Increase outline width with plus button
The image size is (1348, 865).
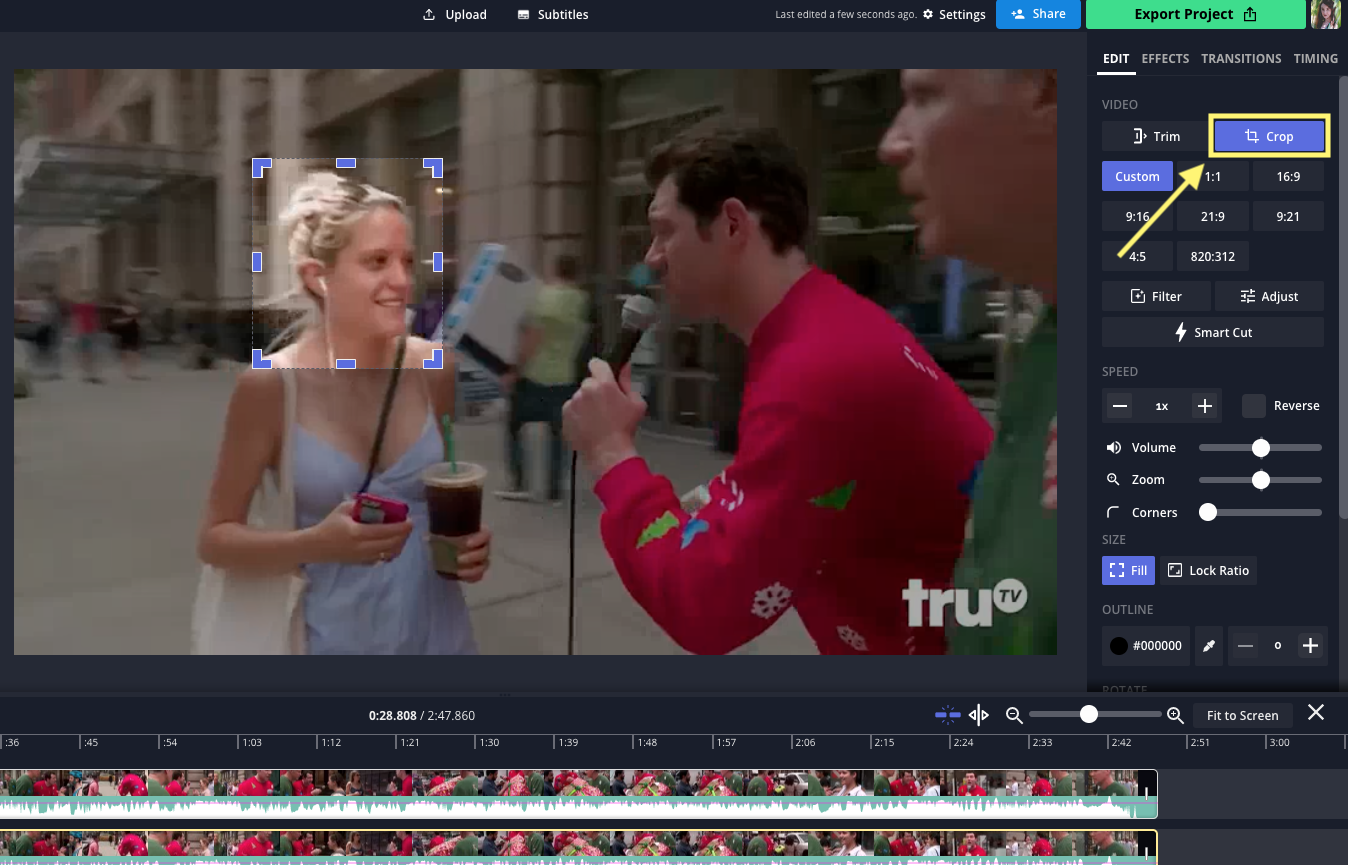pos(1310,646)
